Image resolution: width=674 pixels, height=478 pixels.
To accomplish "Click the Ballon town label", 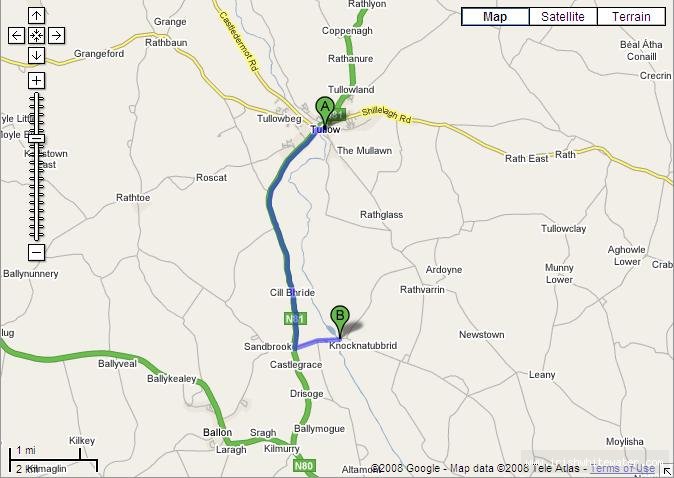I will [218, 432].
